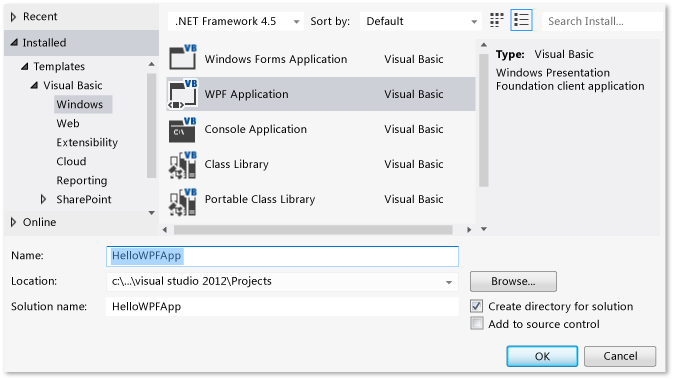Select the Cloud category
Screen dimensions: 674x380
(71, 161)
